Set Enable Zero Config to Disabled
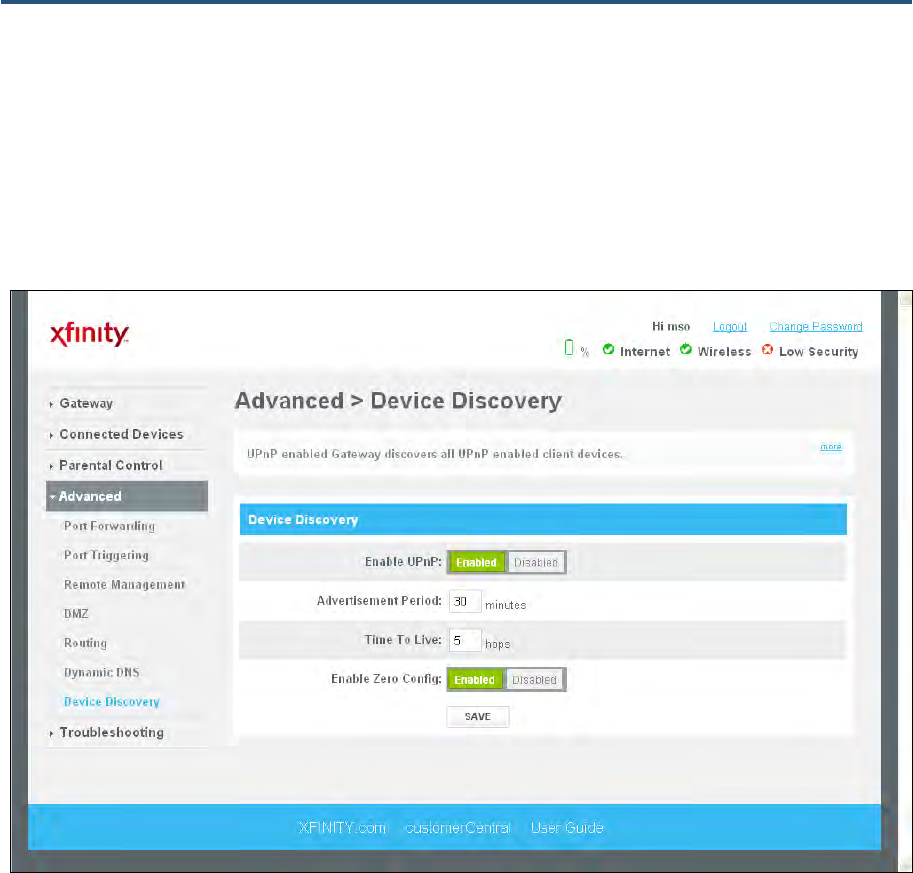 [x=534, y=680]
